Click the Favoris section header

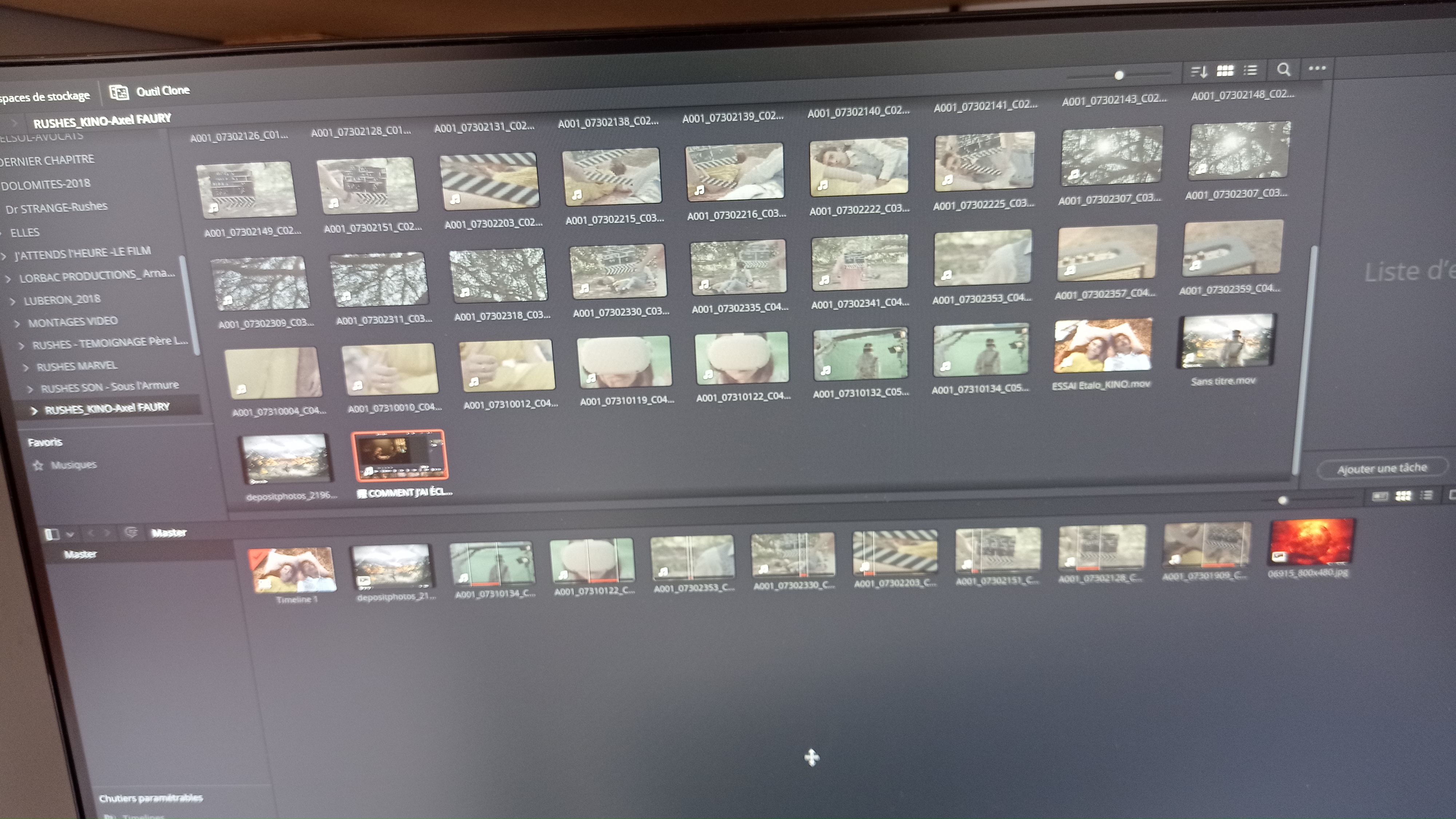pos(45,442)
